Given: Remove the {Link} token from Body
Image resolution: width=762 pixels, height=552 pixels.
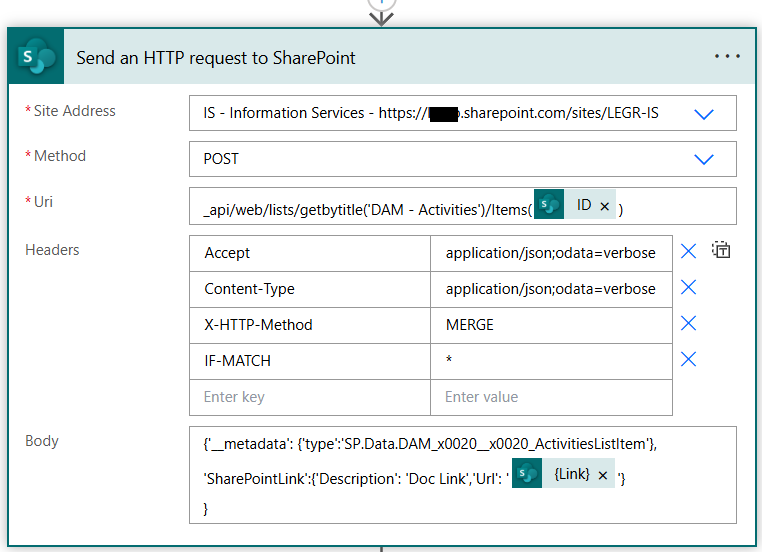Looking at the screenshot, I should [x=603, y=475].
